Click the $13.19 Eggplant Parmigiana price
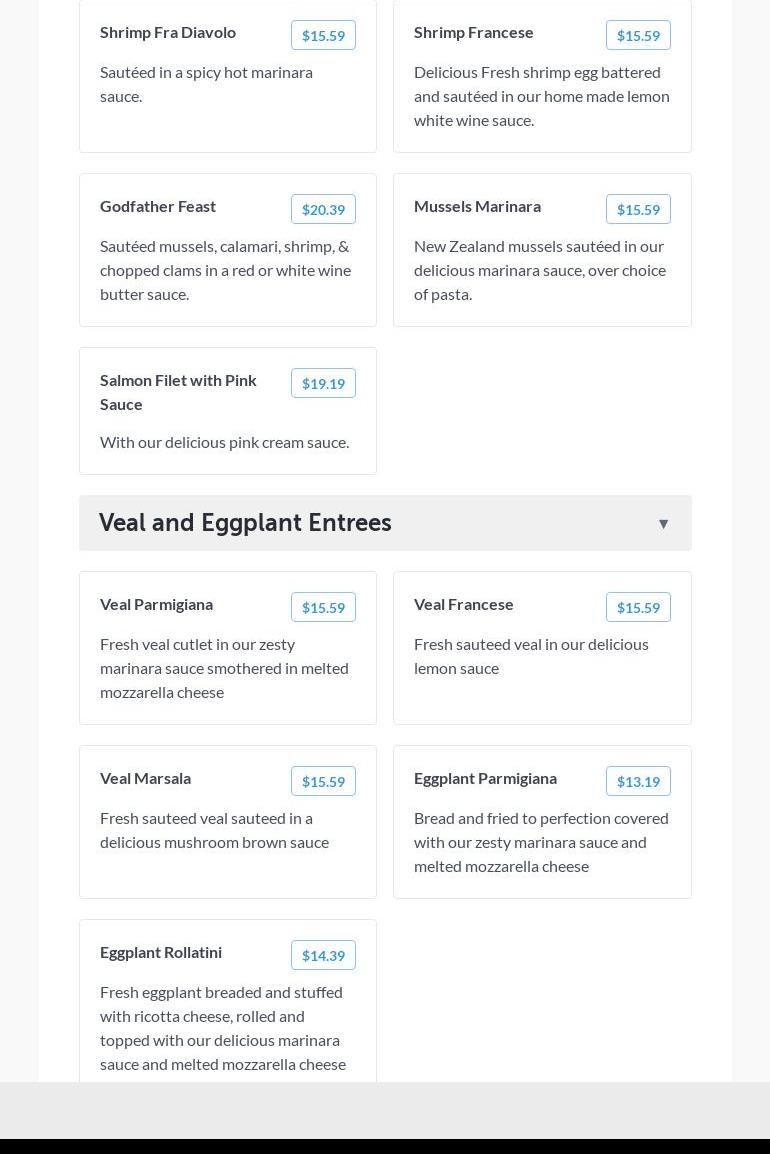Viewport: 770px width, 1154px height. click(638, 782)
